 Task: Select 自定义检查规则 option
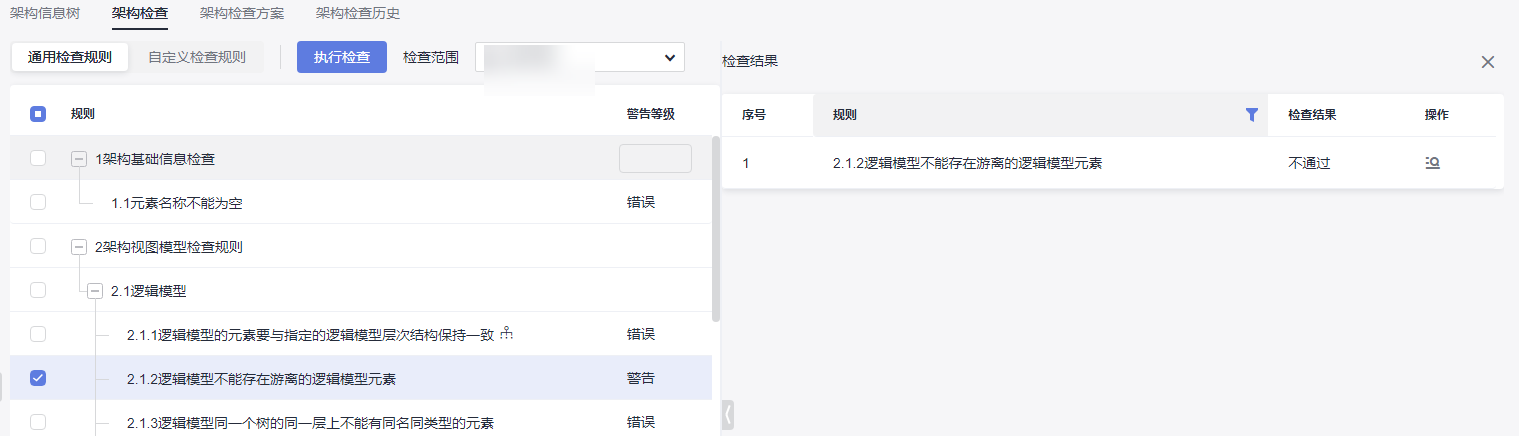click(x=197, y=57)
